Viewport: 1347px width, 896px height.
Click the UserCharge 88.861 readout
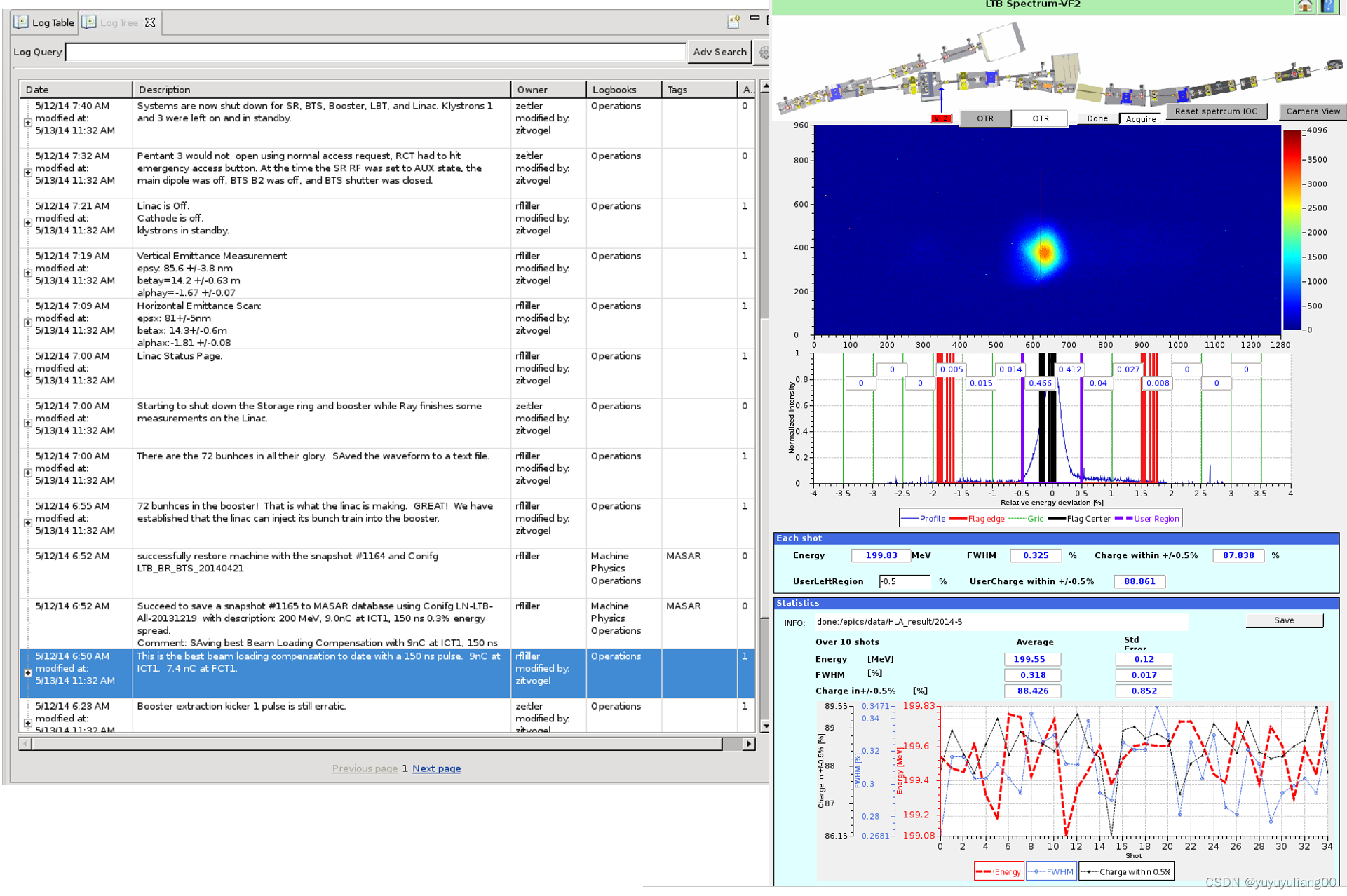1139,581
